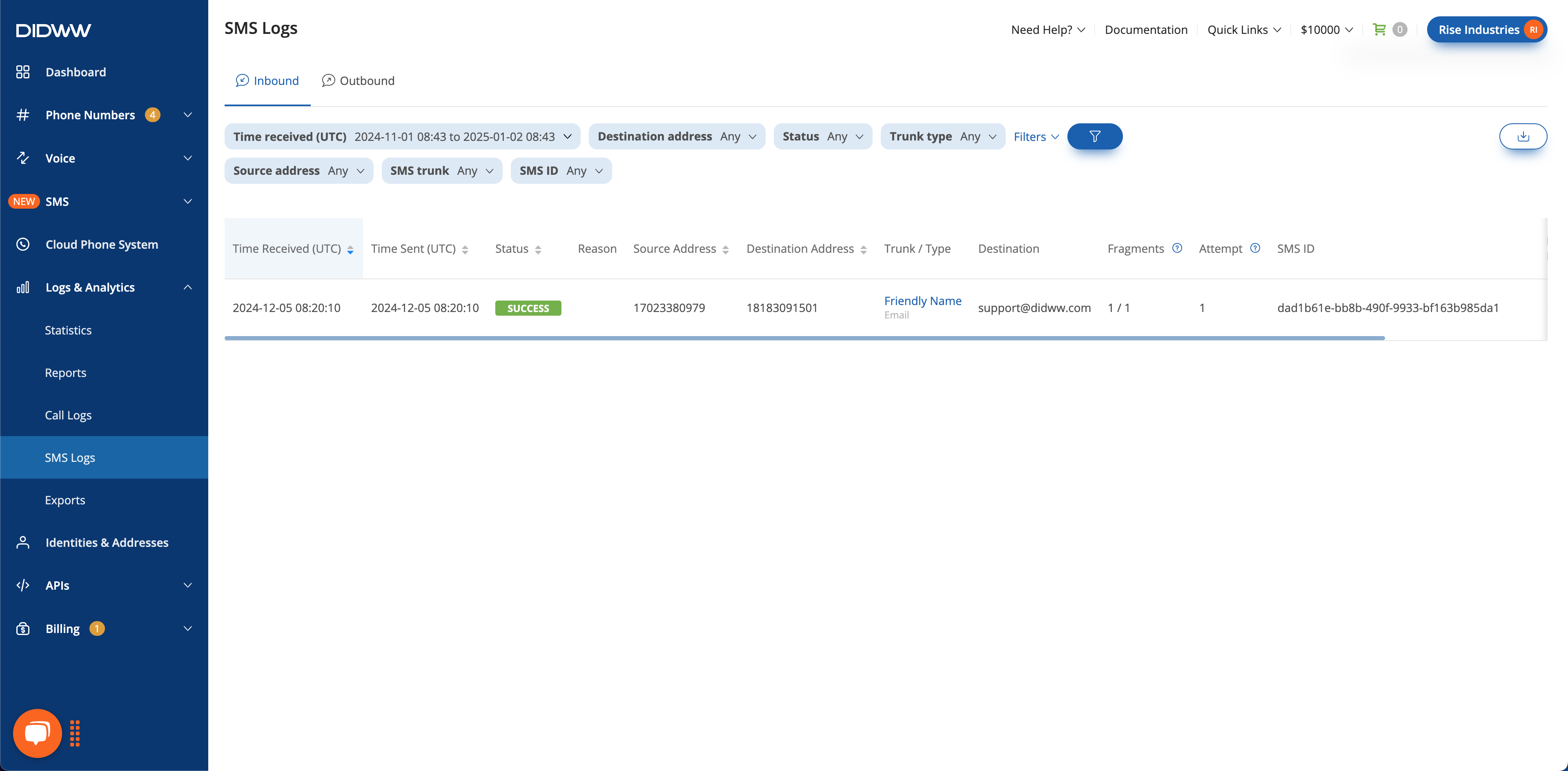Screen dimensions: 1568x771
Task: Sort by Status column arrows
Action: 538,250
